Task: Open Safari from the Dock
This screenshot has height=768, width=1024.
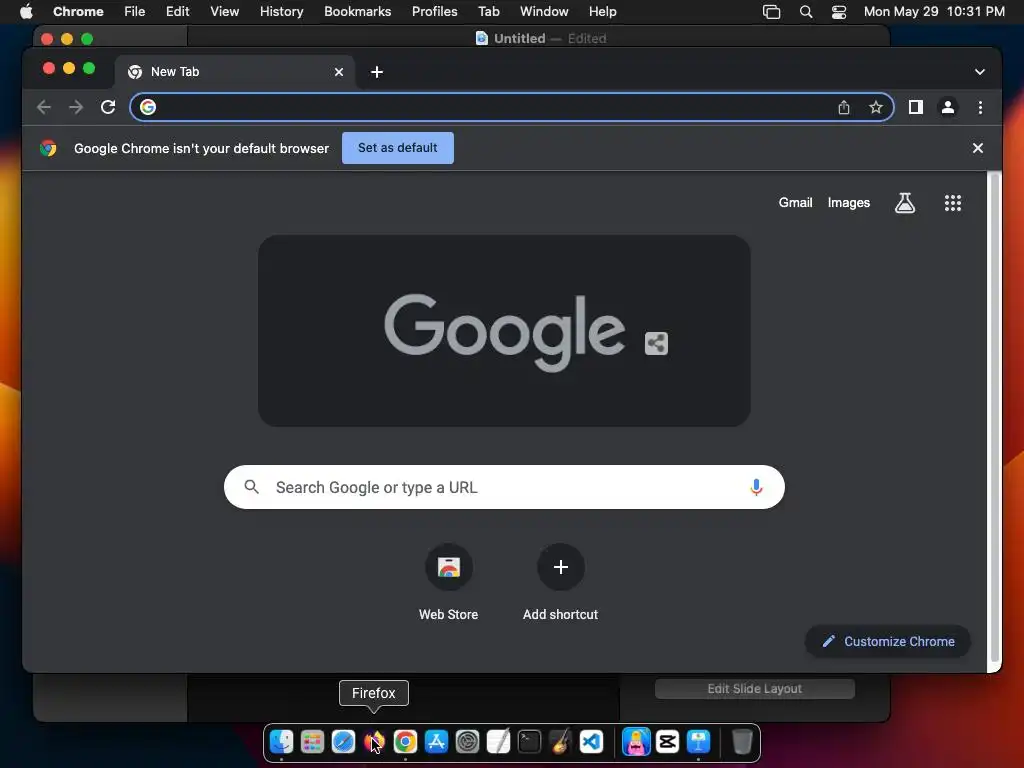Action: coord(343,742)
